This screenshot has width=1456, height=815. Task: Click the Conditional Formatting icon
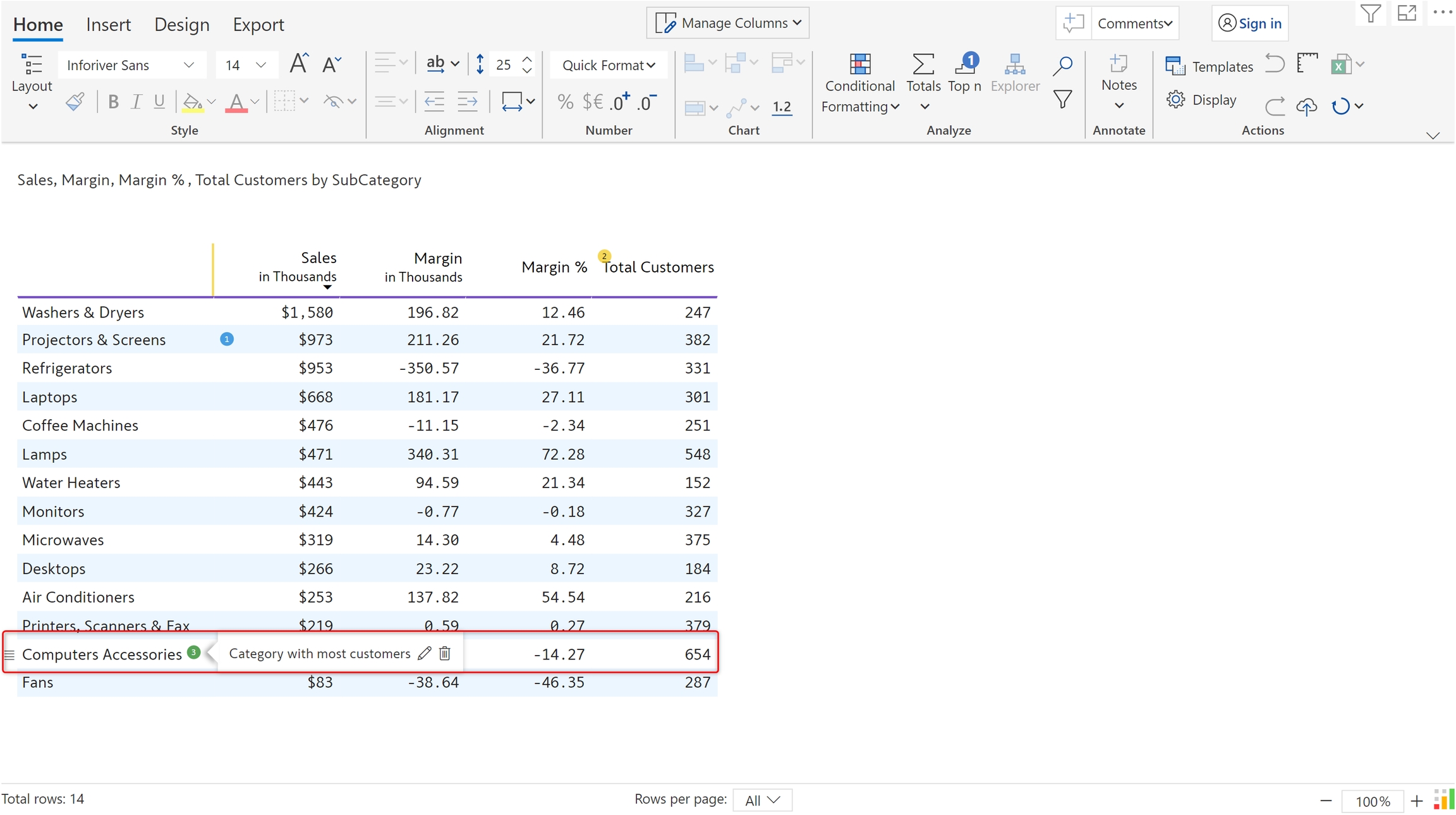click(859, 64)
